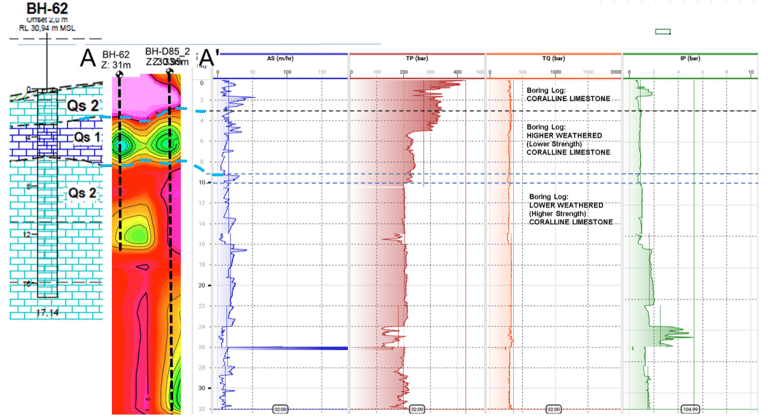Click the upper Qs 2 layer label

[x=83, y=105]
